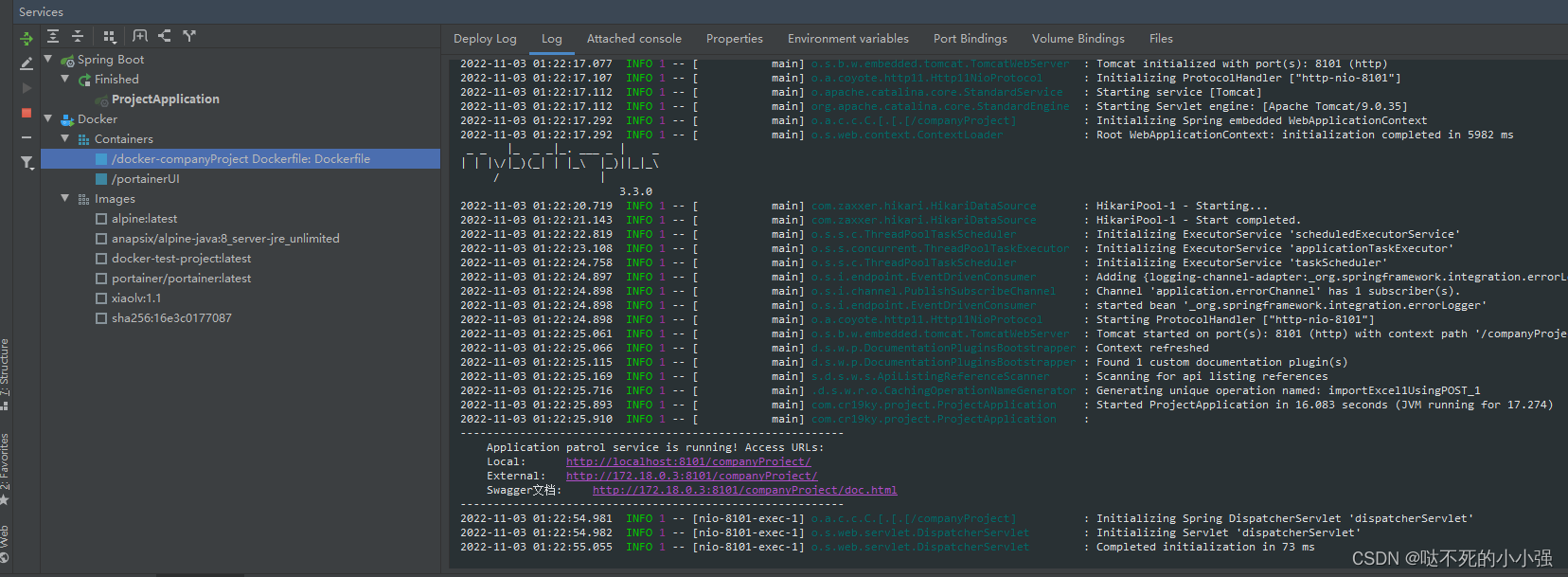Select the Log tab

coord(552,39)
